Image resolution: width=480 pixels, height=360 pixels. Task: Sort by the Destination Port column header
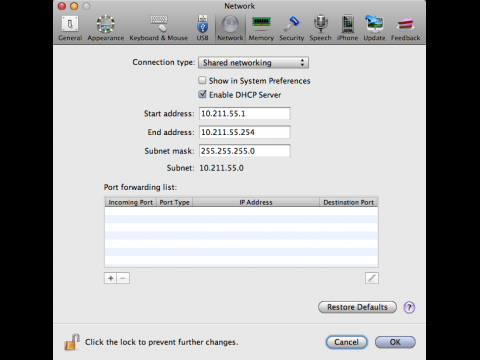click(349, 202)
